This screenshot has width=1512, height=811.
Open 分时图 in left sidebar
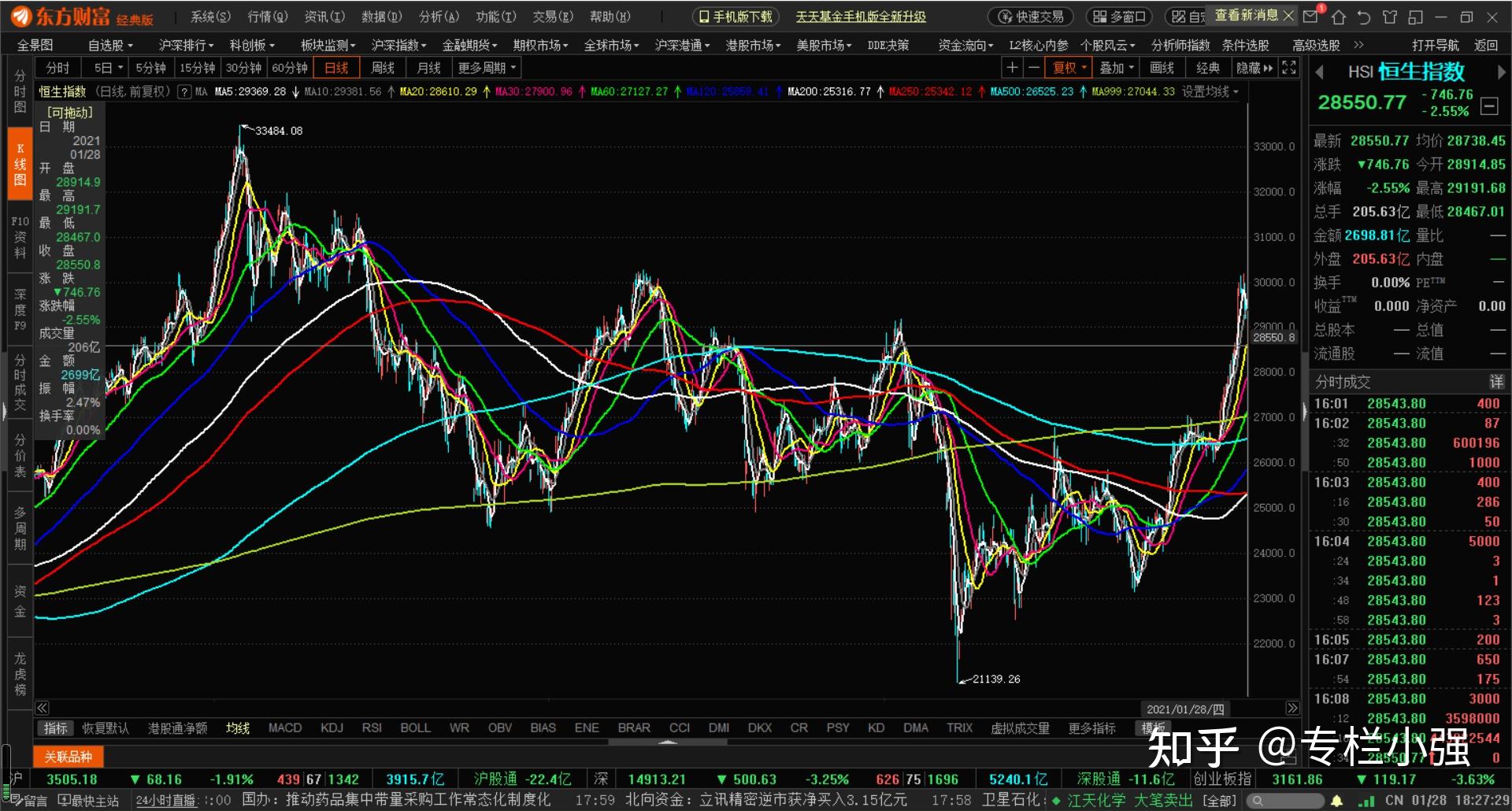click(x=20, y=91)
